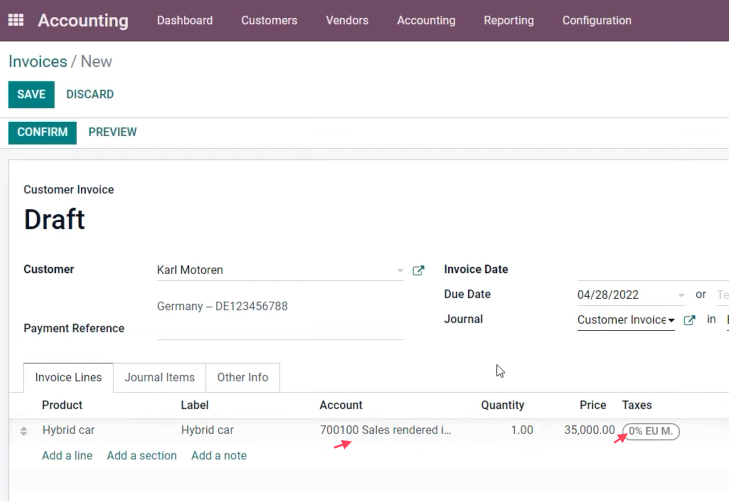Switch to the Other Info tab
729x501 pixels.
243,377
